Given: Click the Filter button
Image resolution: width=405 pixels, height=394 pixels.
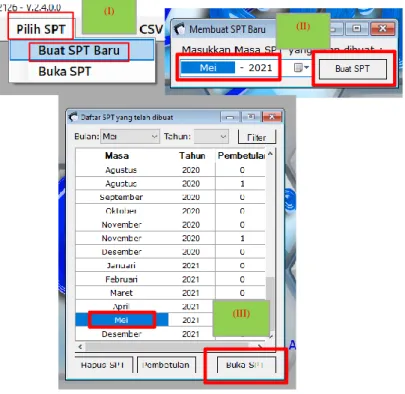Looking at the screenshot, I should tap(257, 137).
